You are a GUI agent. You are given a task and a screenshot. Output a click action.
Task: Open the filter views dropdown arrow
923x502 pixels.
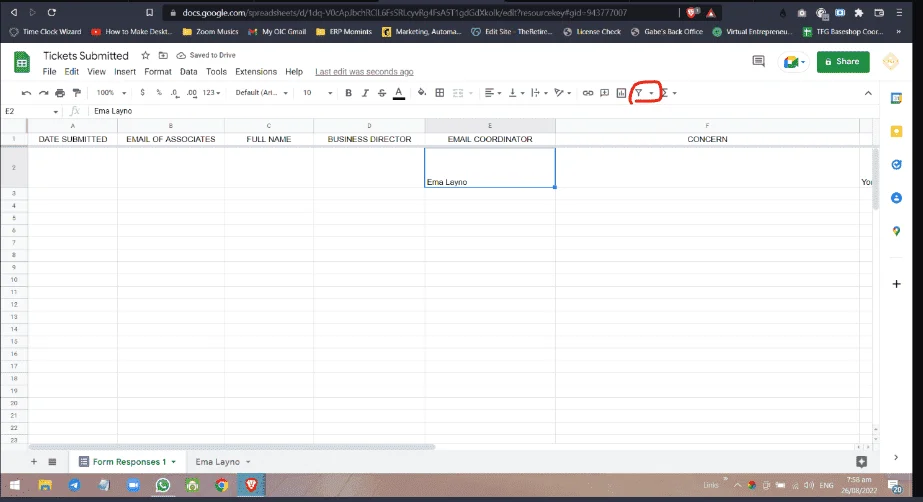point(651,93)
